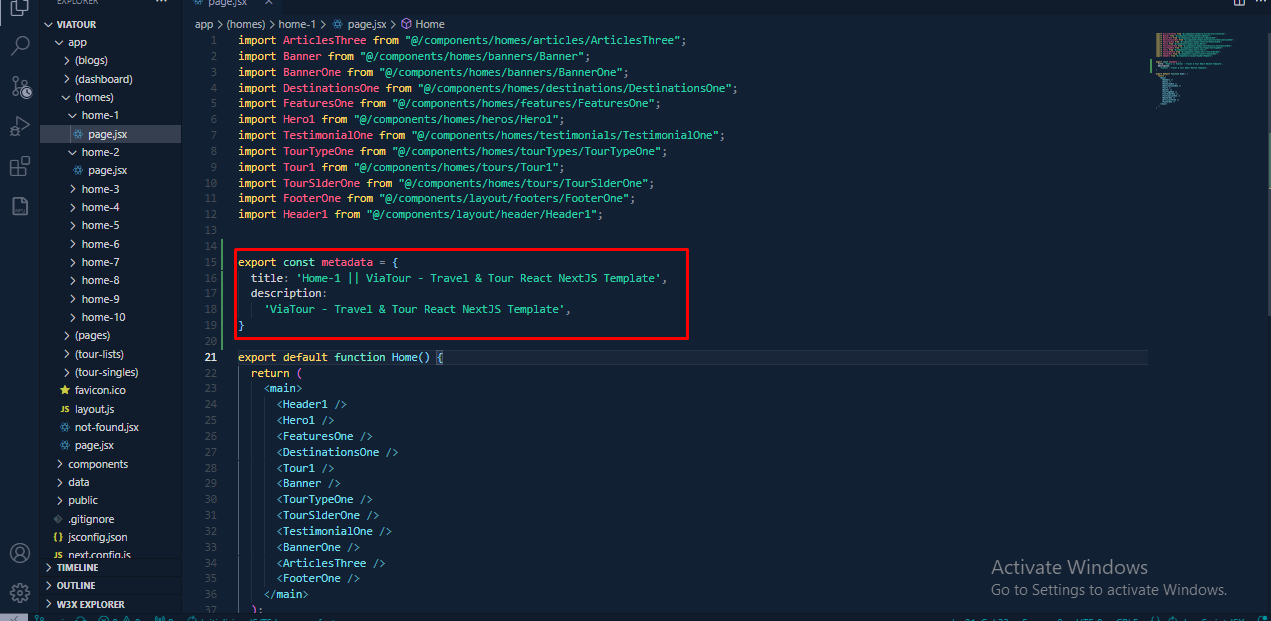Expand the components folder
Screen dimensions: 1271x621
click(x=95, y=463)
